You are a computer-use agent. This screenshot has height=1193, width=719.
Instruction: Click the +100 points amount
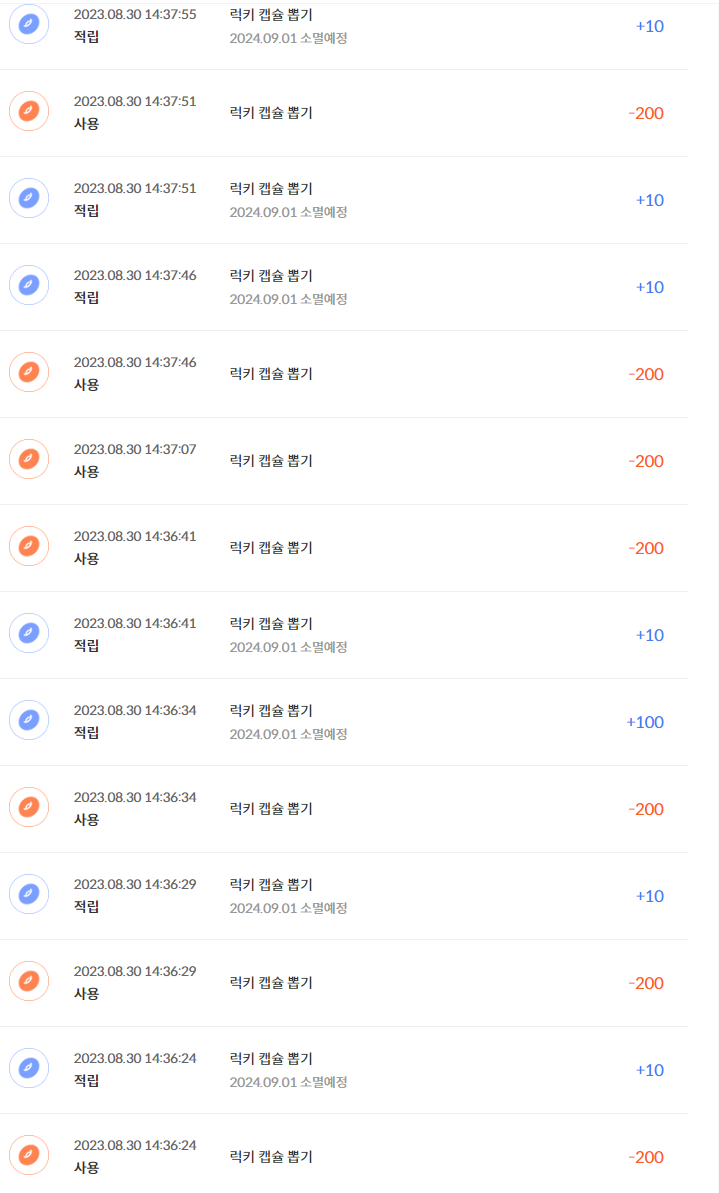645,722
